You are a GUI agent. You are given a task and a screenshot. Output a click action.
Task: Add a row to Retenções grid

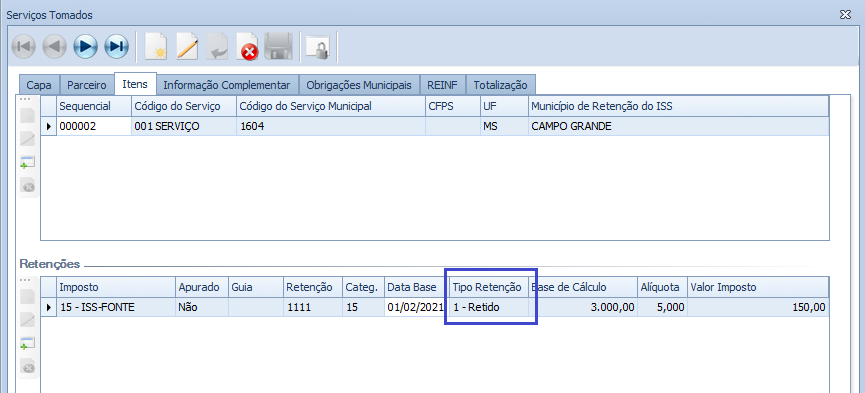pos(28,343)
